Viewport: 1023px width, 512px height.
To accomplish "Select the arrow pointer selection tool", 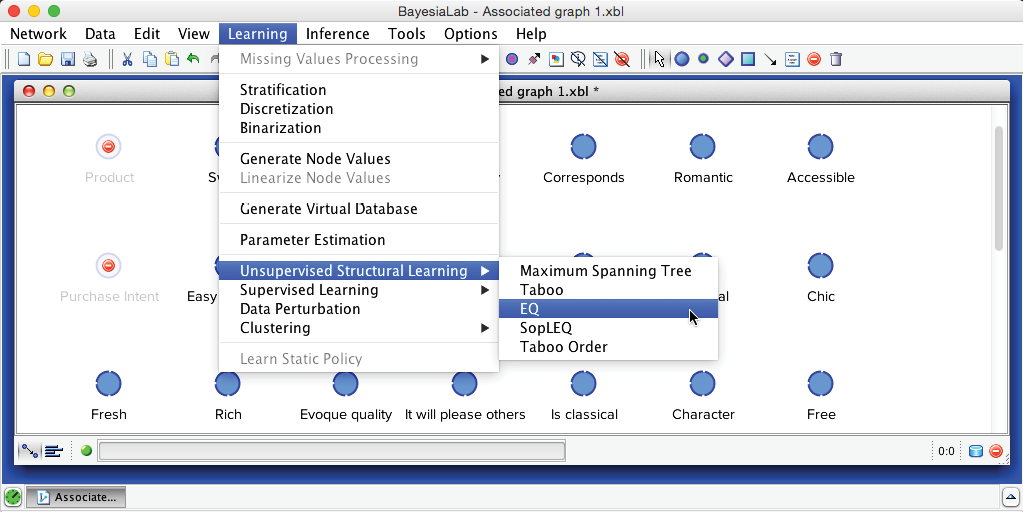I will pos(659,59).
